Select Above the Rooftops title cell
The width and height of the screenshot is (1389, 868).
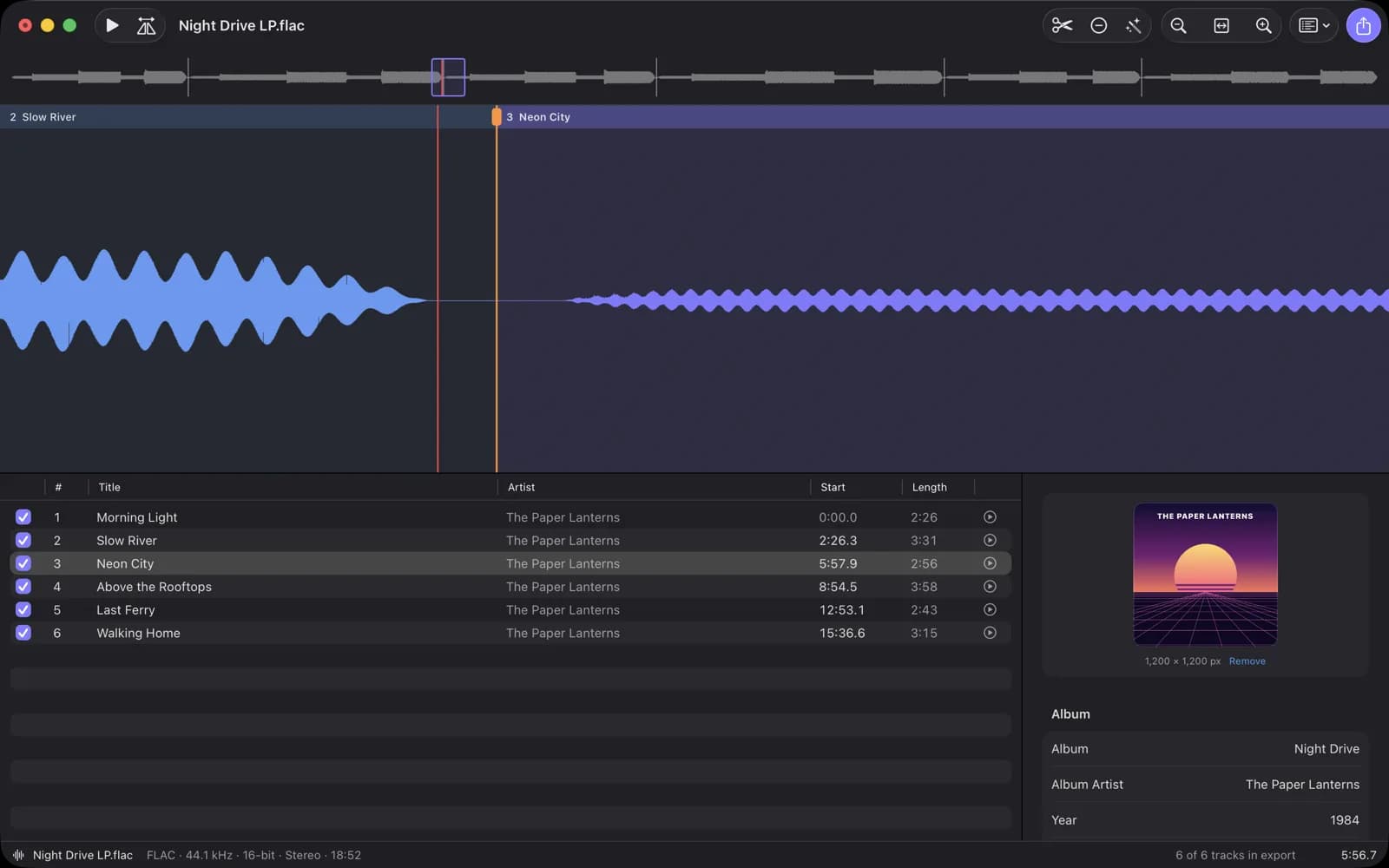pos(154,586)
